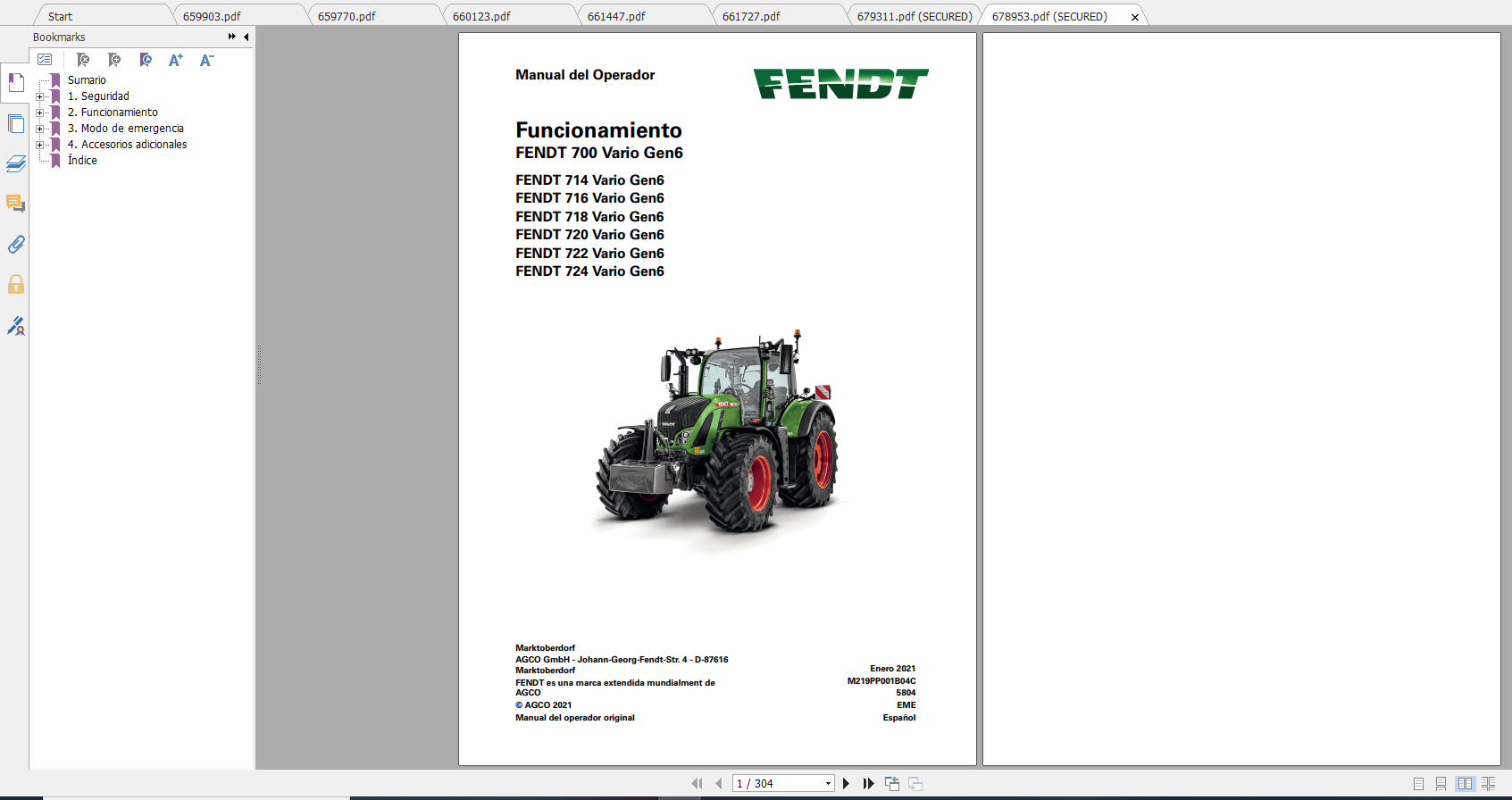Expand the '2. Funcionamiento' bookmark
Viewport: 1512px width, 800px height.
(x=39, y=112)
